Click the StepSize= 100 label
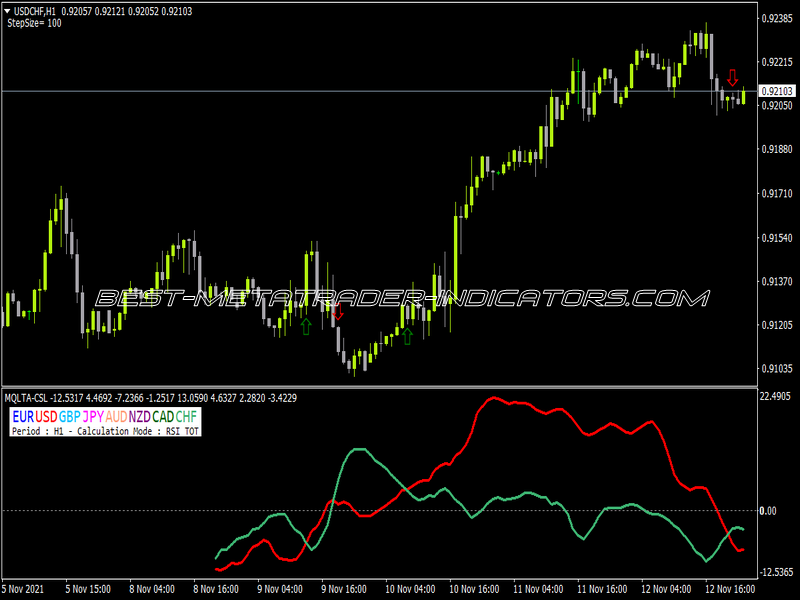The width and height of the screenshot is (800, 600). pyautogui.click(x=34, y=23)
